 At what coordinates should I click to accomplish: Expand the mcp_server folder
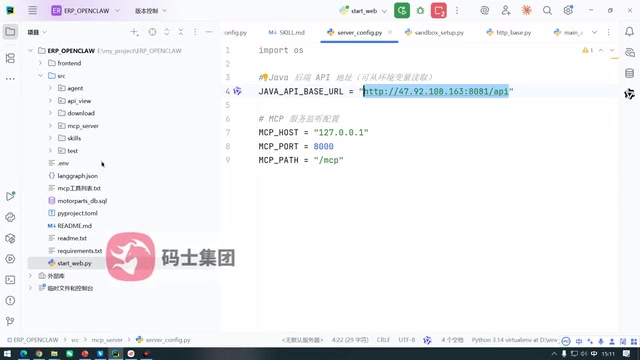[50, 126]
